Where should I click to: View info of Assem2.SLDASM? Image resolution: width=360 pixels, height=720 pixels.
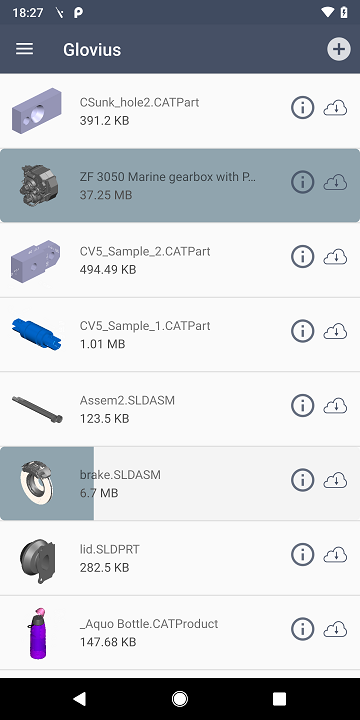[303, 405]
